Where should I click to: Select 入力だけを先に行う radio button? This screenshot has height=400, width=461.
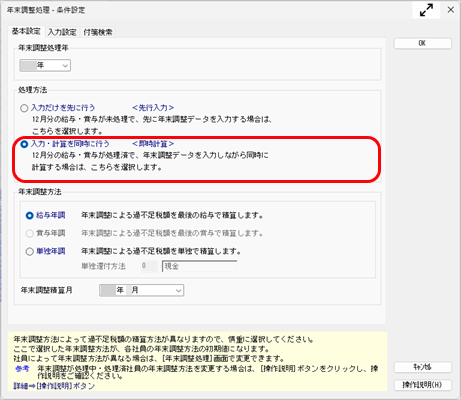tap(24, 108)
